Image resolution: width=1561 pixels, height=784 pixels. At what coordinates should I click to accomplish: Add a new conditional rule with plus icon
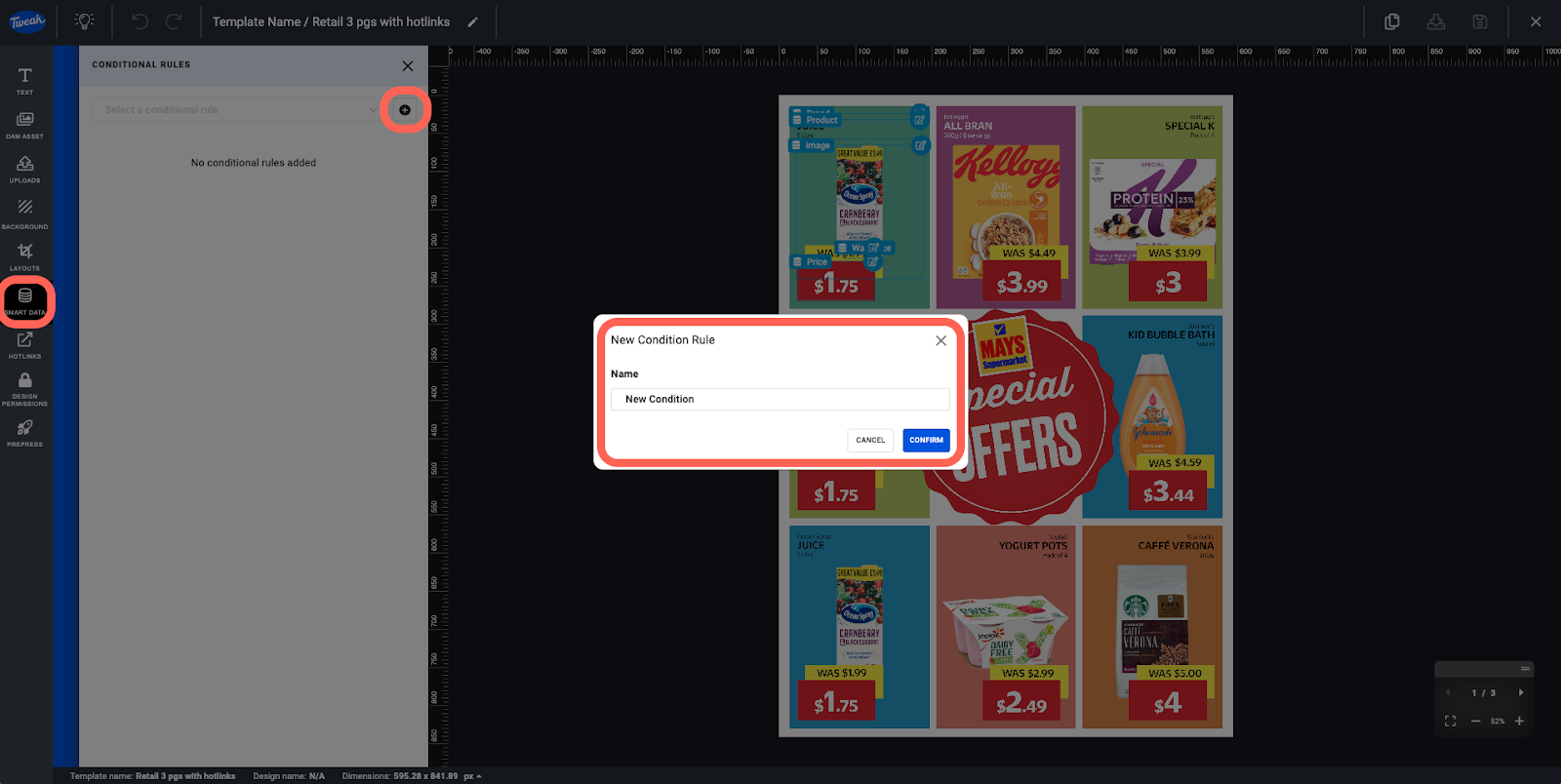tap(405, 110)
